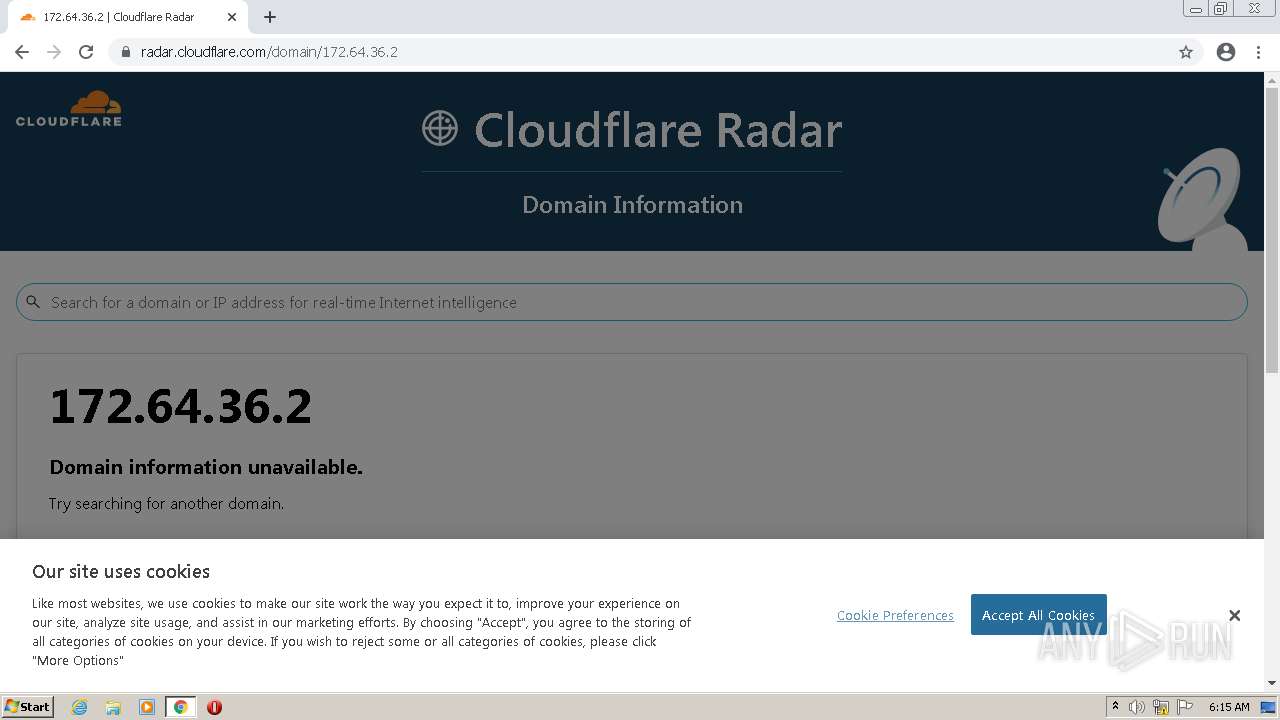Open the Windows Start menu

coord(28,707)
